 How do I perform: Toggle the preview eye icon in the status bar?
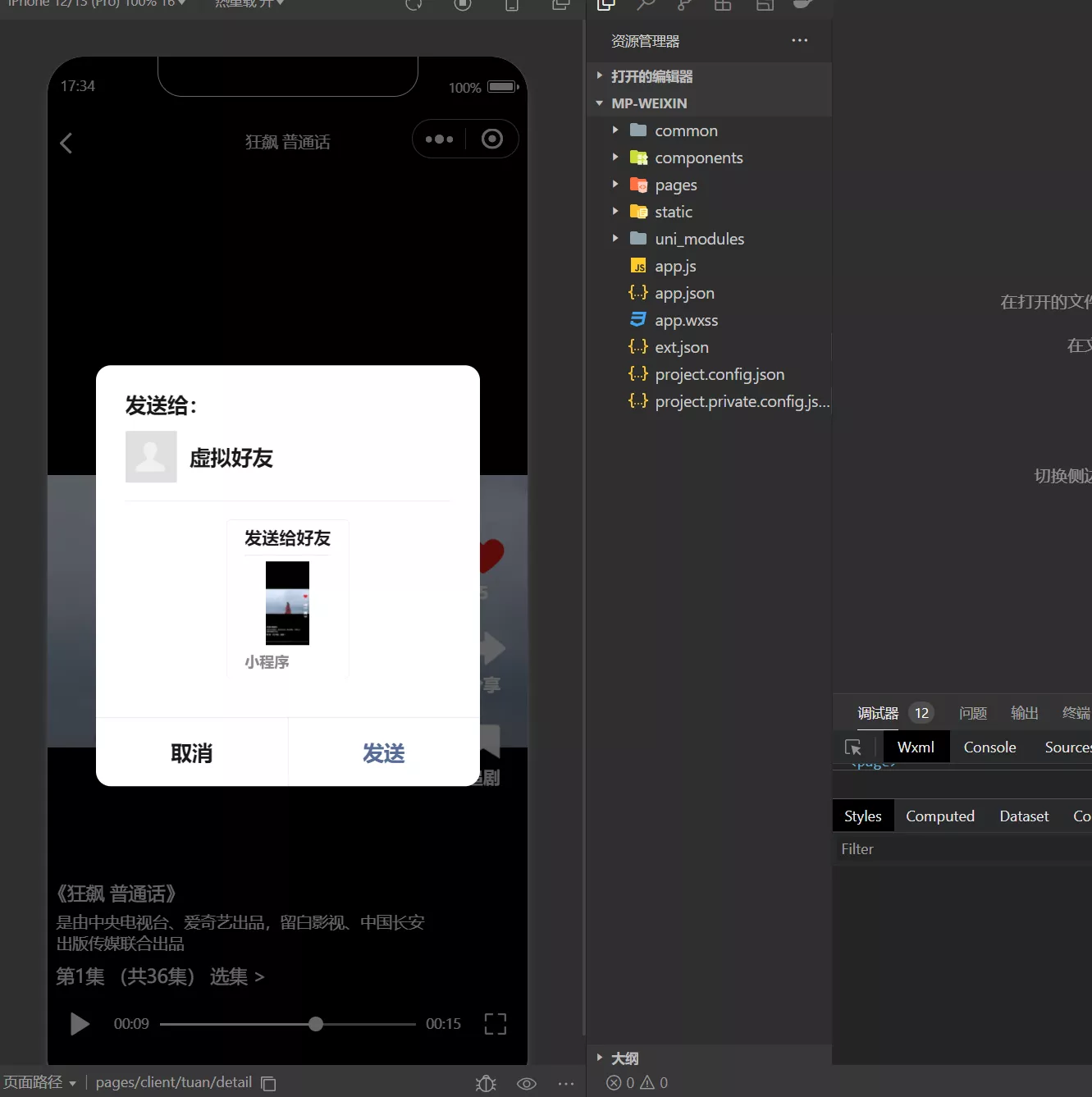coord(526,1083)
